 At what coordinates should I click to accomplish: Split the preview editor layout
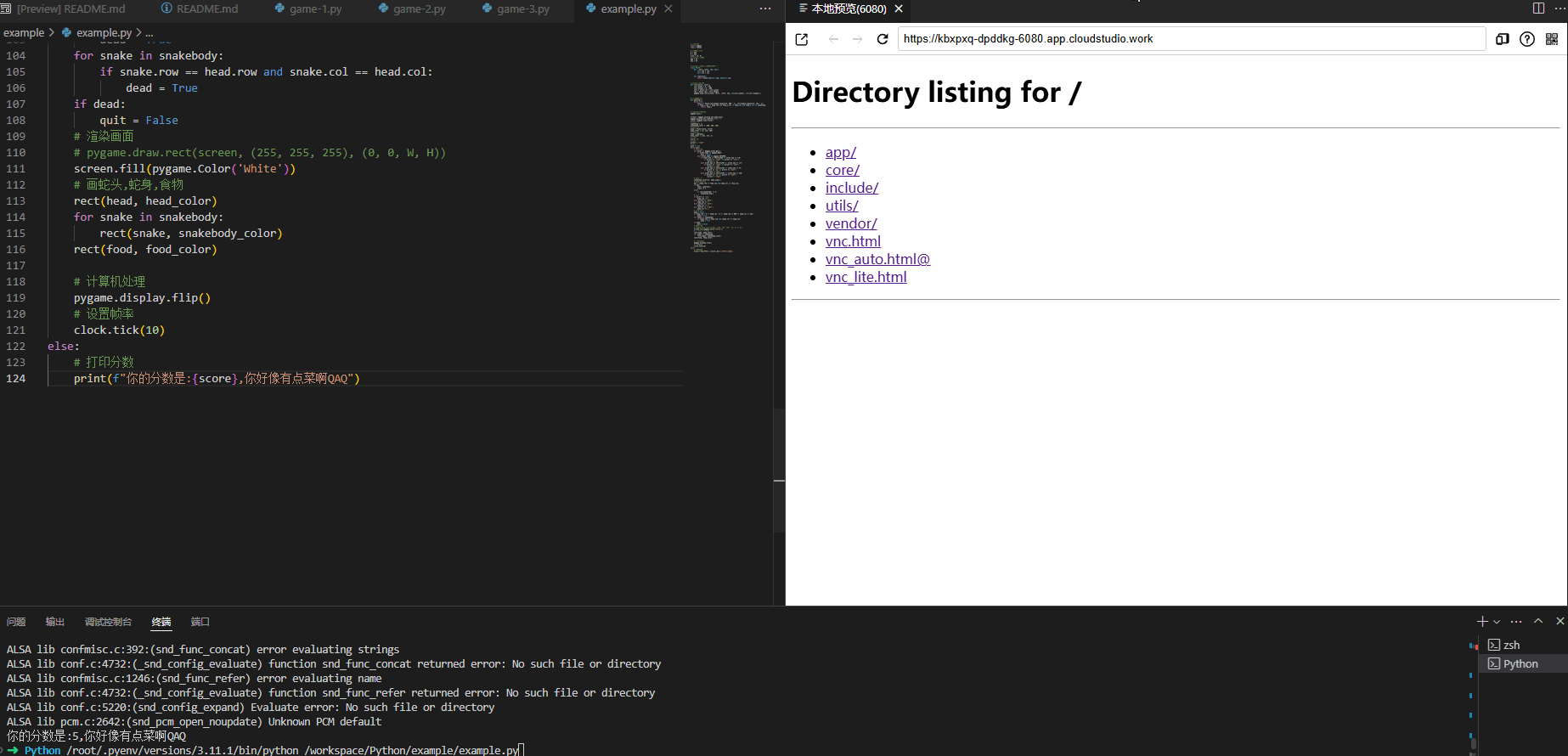[1538, 8]
